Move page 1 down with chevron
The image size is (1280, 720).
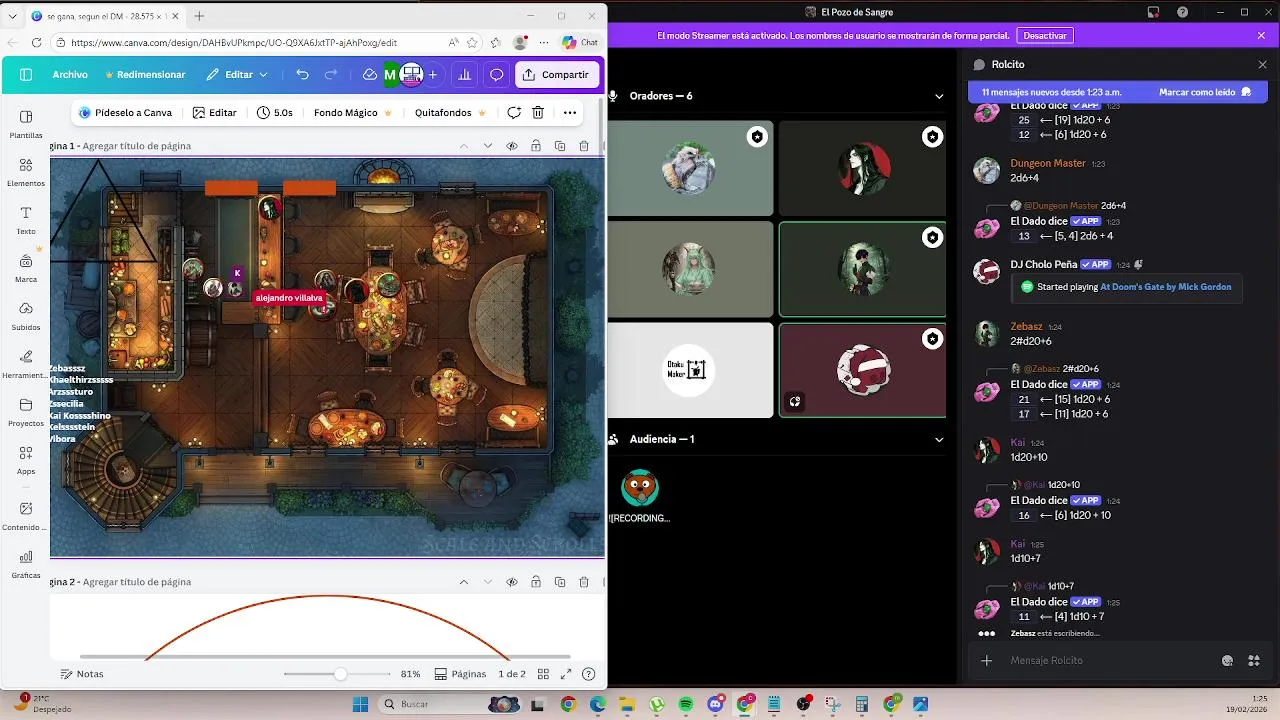(x=488, y=146)
